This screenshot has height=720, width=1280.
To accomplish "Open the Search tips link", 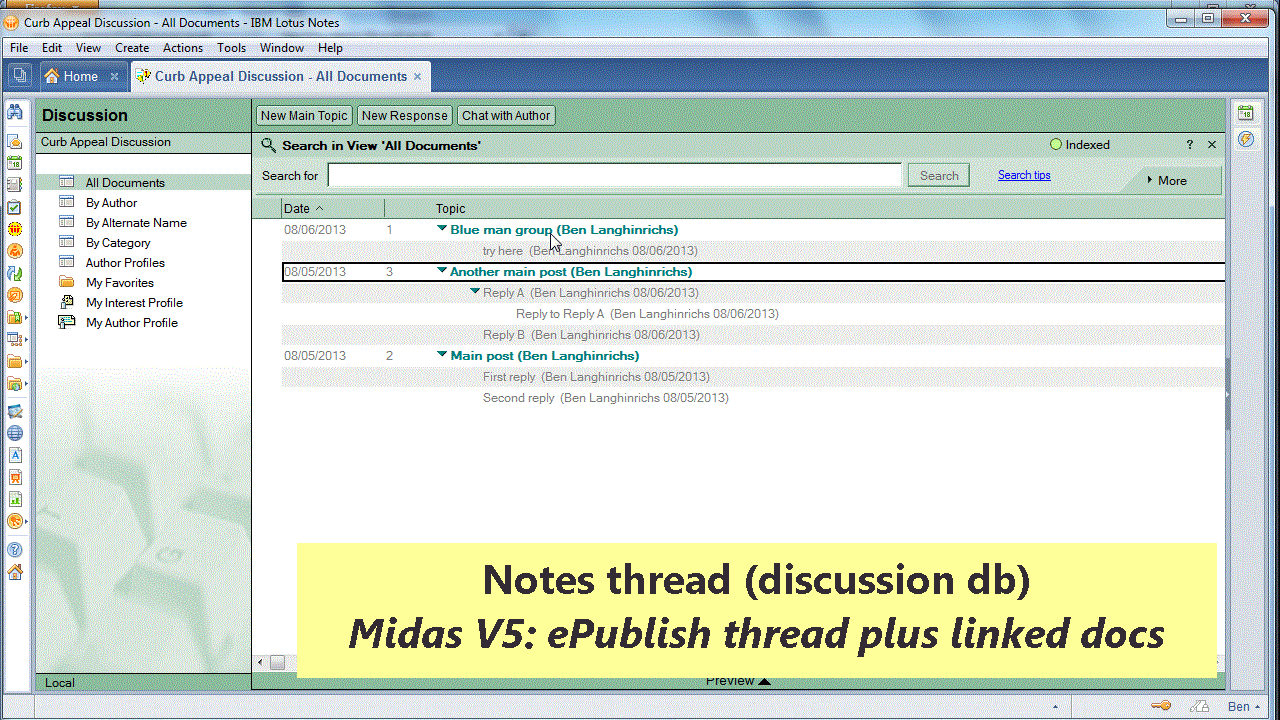I will tap(1024, 175).
